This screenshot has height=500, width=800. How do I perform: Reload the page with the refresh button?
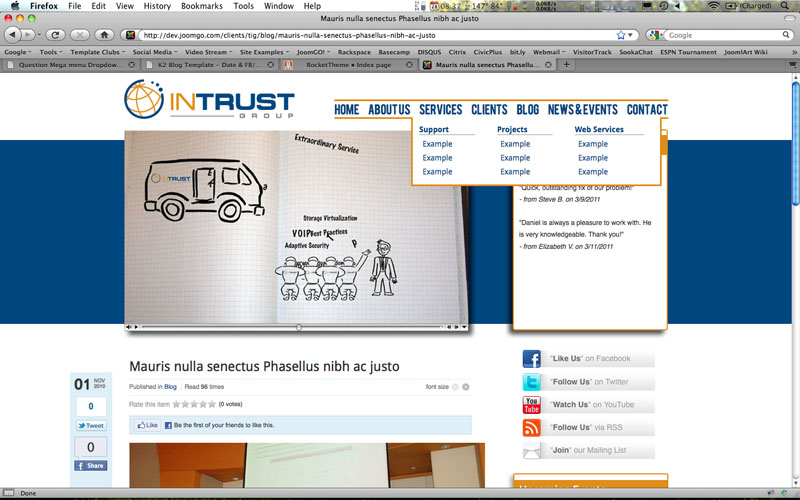[55, 35]
